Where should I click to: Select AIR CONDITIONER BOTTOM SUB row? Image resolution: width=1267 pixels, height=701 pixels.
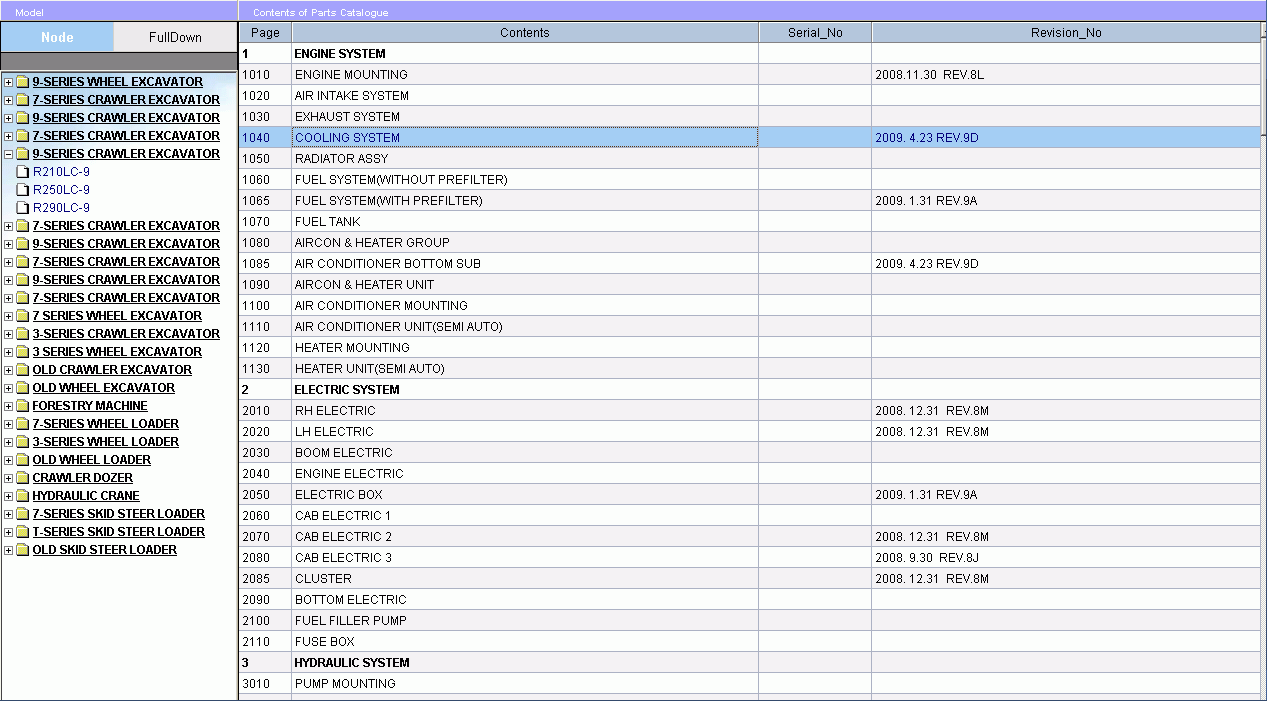(x=750, y=264)
